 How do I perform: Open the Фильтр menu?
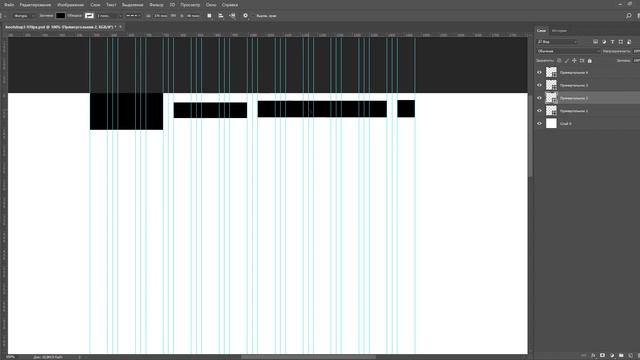coord(156,5)
